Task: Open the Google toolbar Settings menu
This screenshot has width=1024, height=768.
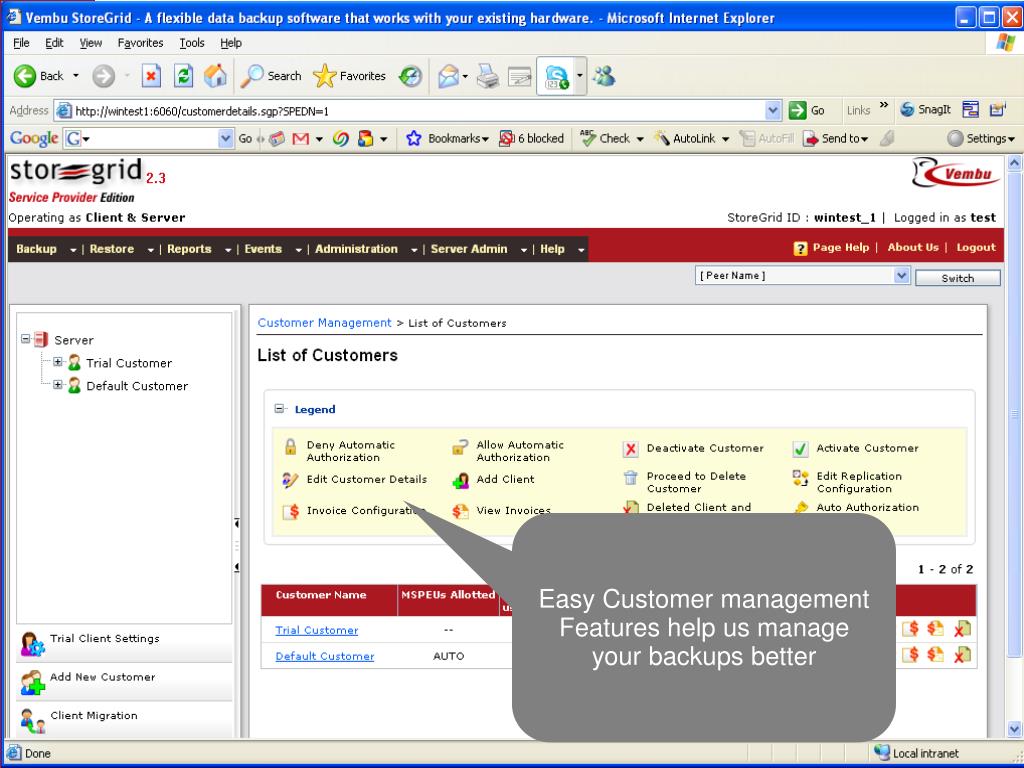Action: (x=982, y=138)
